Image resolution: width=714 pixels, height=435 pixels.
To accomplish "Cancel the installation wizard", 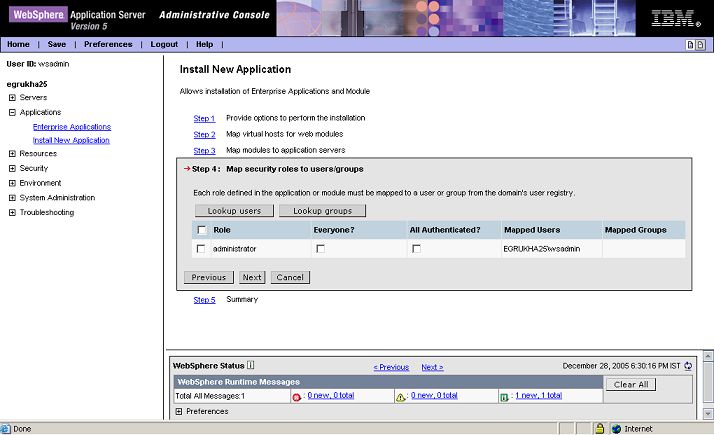I will coord(290,277).
